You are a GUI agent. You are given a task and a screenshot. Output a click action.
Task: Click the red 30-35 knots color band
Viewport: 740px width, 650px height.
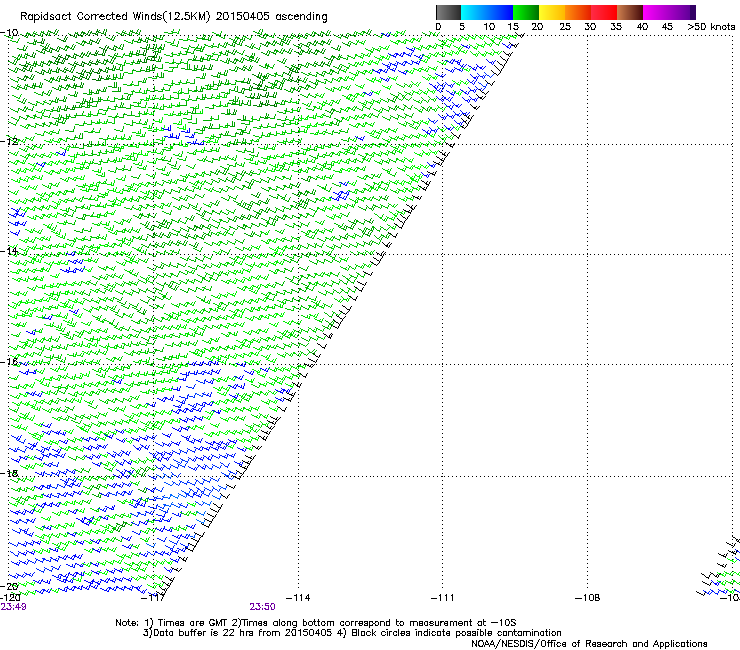(604, 12)
